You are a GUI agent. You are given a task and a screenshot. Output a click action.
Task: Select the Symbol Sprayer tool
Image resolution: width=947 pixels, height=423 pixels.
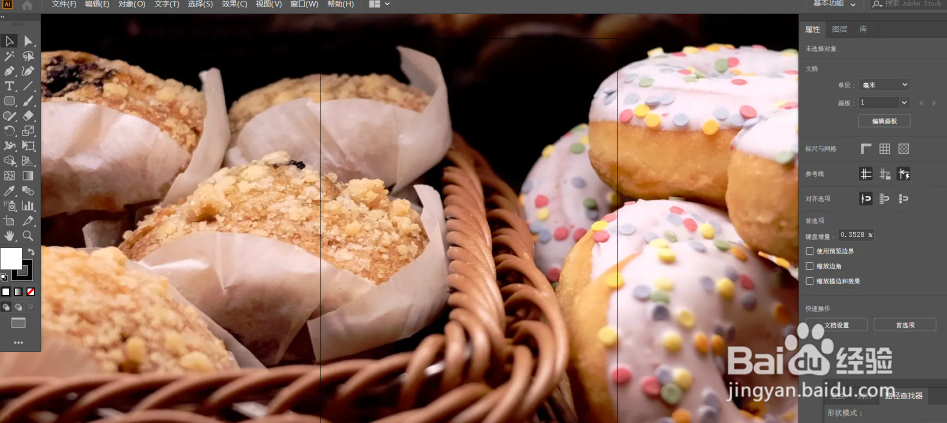(10, 205)
